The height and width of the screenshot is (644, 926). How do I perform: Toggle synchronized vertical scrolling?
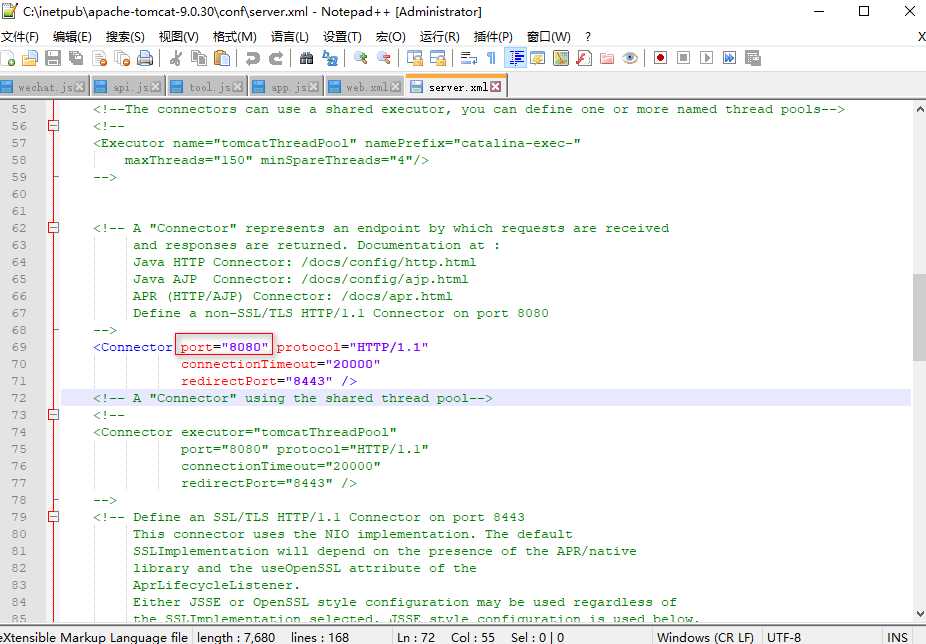[x=415, y=58]
